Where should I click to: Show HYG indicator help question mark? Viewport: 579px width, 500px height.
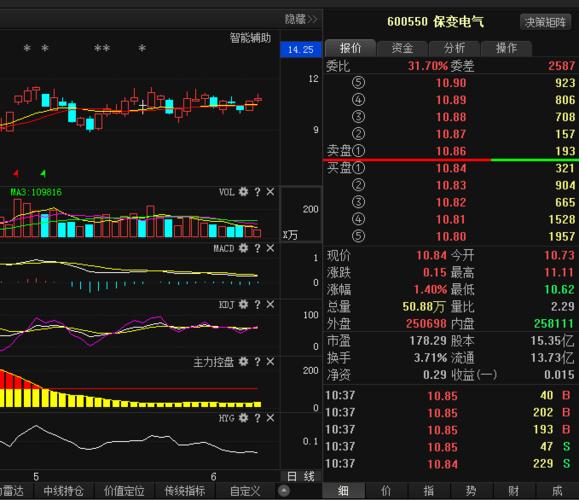coord(257,418)
